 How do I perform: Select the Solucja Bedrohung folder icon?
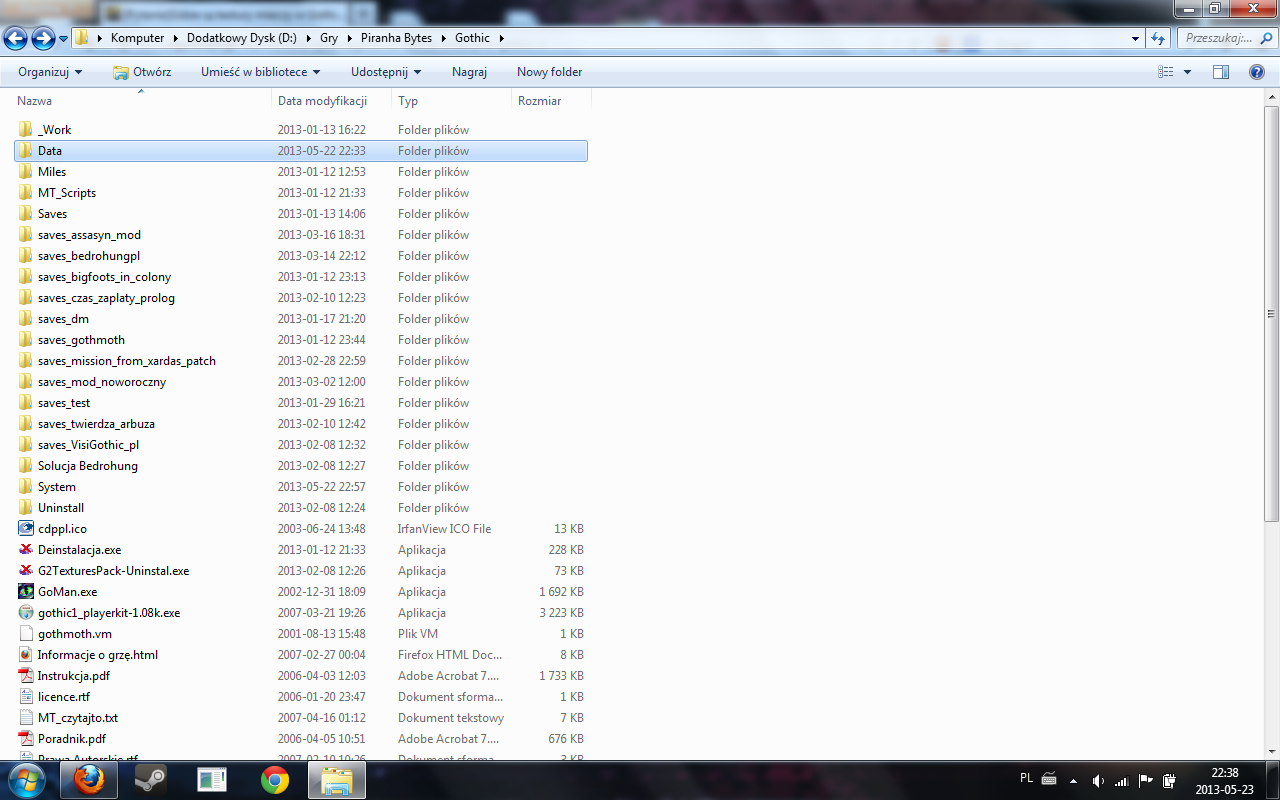(26, 466)
